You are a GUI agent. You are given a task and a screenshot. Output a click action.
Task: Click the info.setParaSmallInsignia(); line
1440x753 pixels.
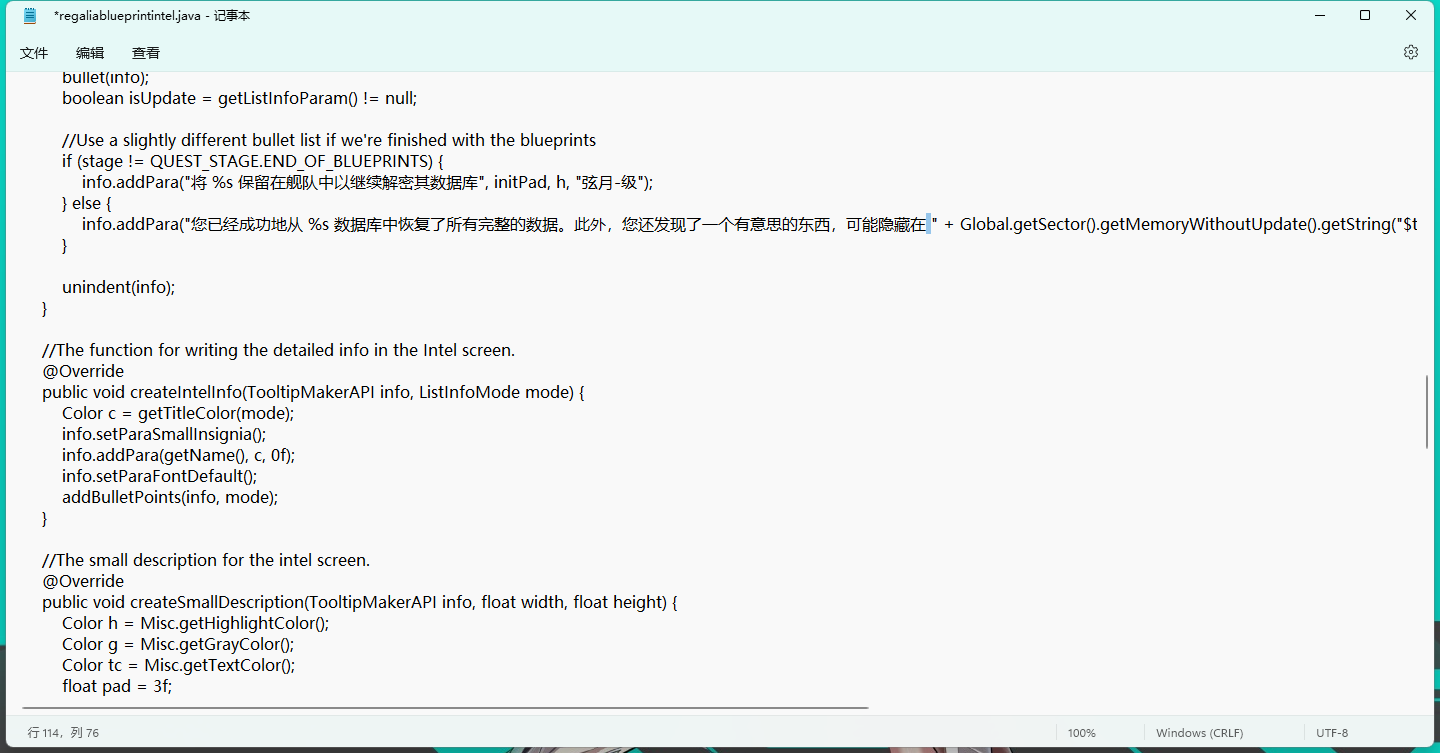(164, 434)
